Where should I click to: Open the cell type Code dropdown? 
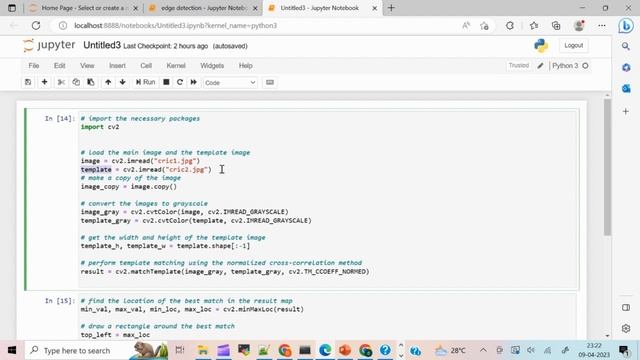point(230,83)
